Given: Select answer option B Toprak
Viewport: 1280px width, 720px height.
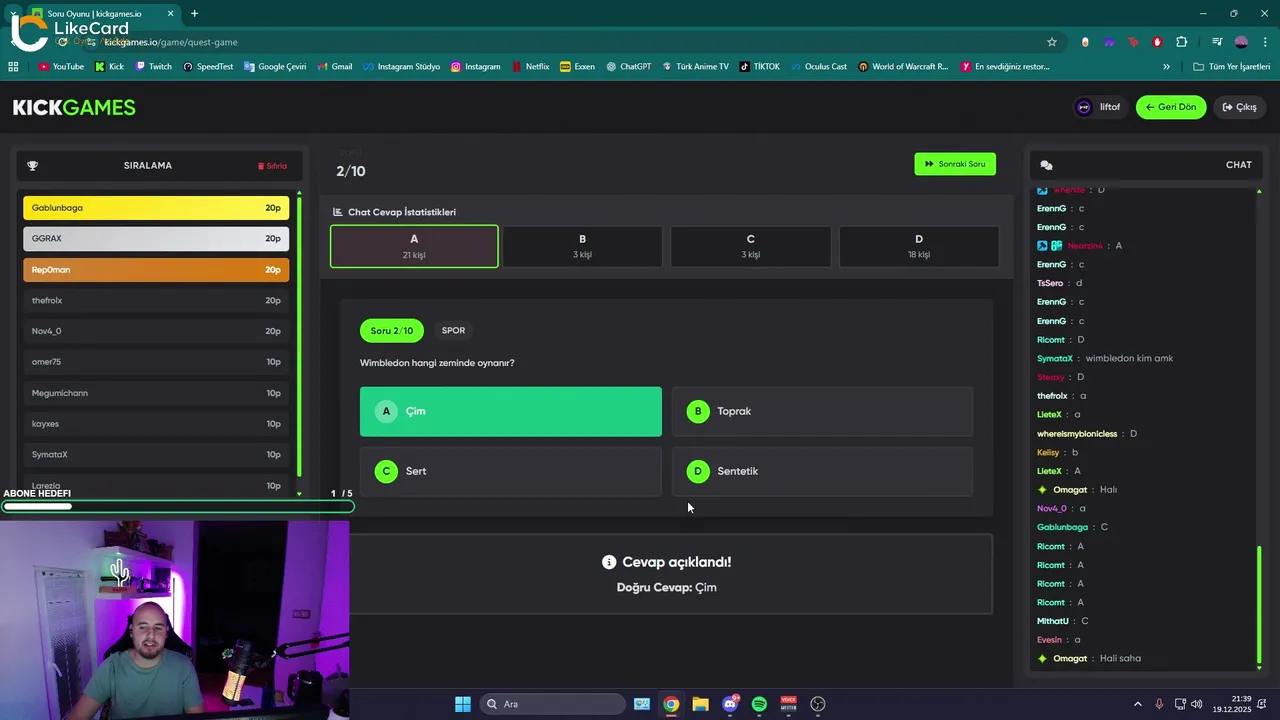Looking at the screenshot, I should pos(822,411).
